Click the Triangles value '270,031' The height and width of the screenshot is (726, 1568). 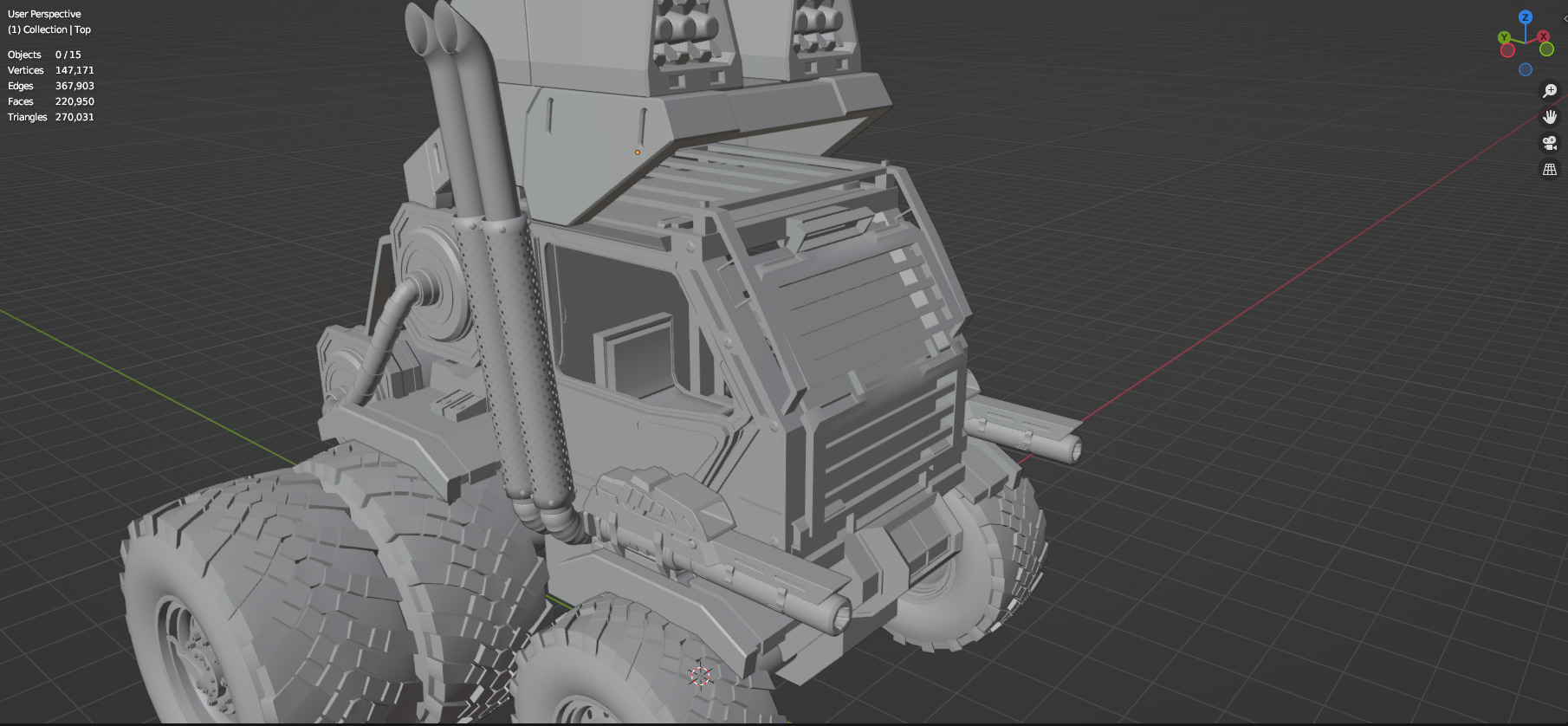click(x=75, y=117)
